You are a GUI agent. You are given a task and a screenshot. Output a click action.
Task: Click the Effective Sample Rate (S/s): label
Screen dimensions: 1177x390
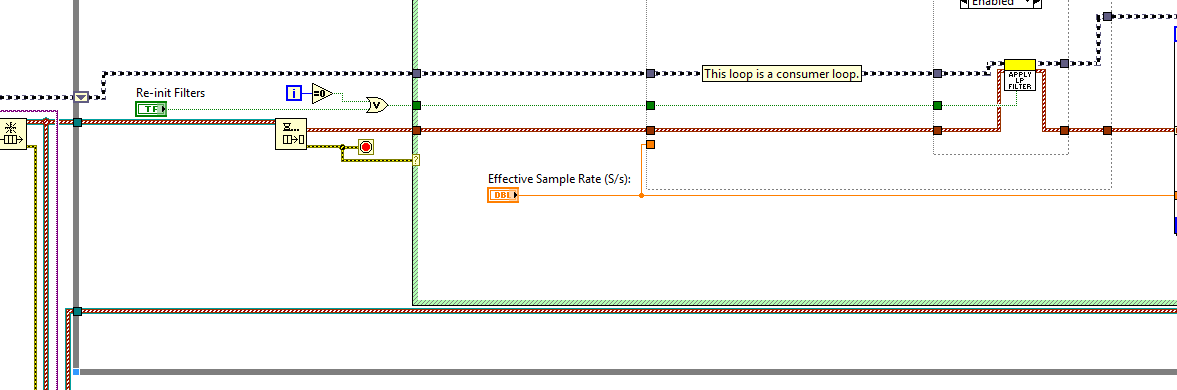tap(559, 178)
